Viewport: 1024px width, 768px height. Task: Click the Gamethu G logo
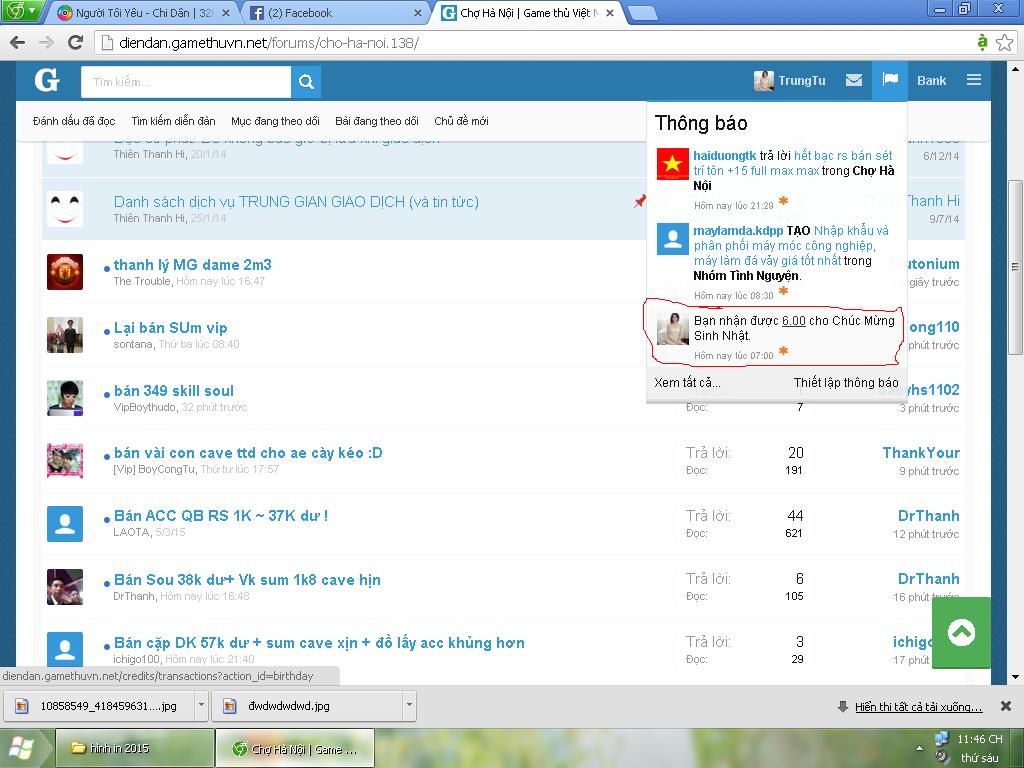46,81
